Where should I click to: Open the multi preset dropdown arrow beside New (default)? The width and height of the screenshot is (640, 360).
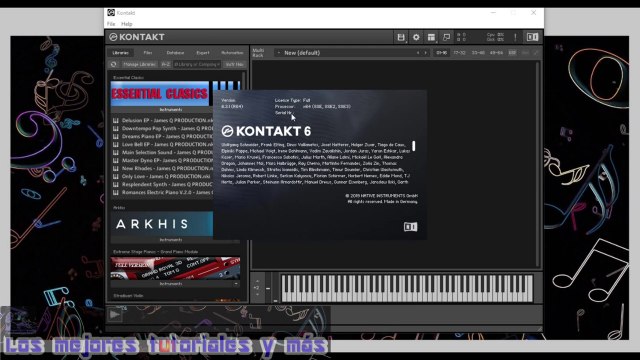click(x=279, y=53)
